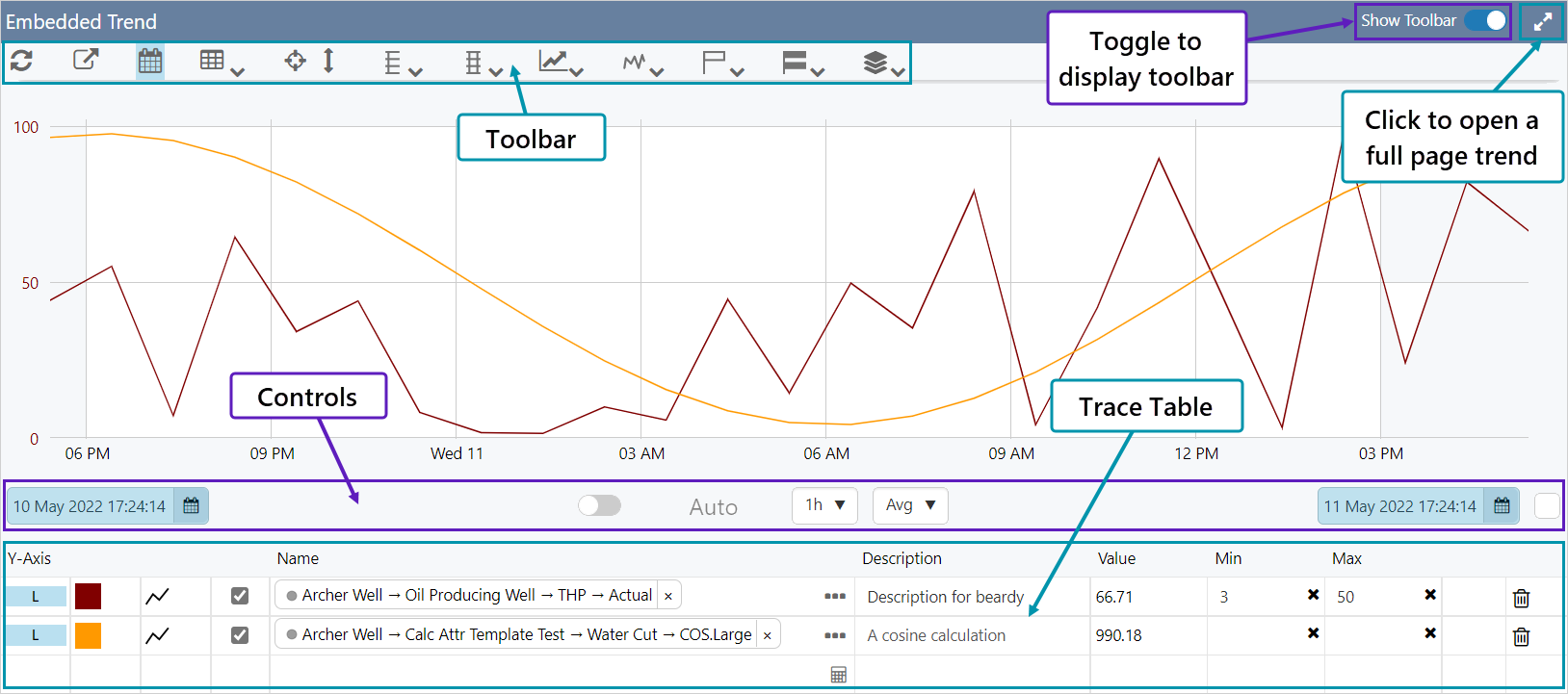Open the dark red trace color swatch

click(x=88, y=597)
